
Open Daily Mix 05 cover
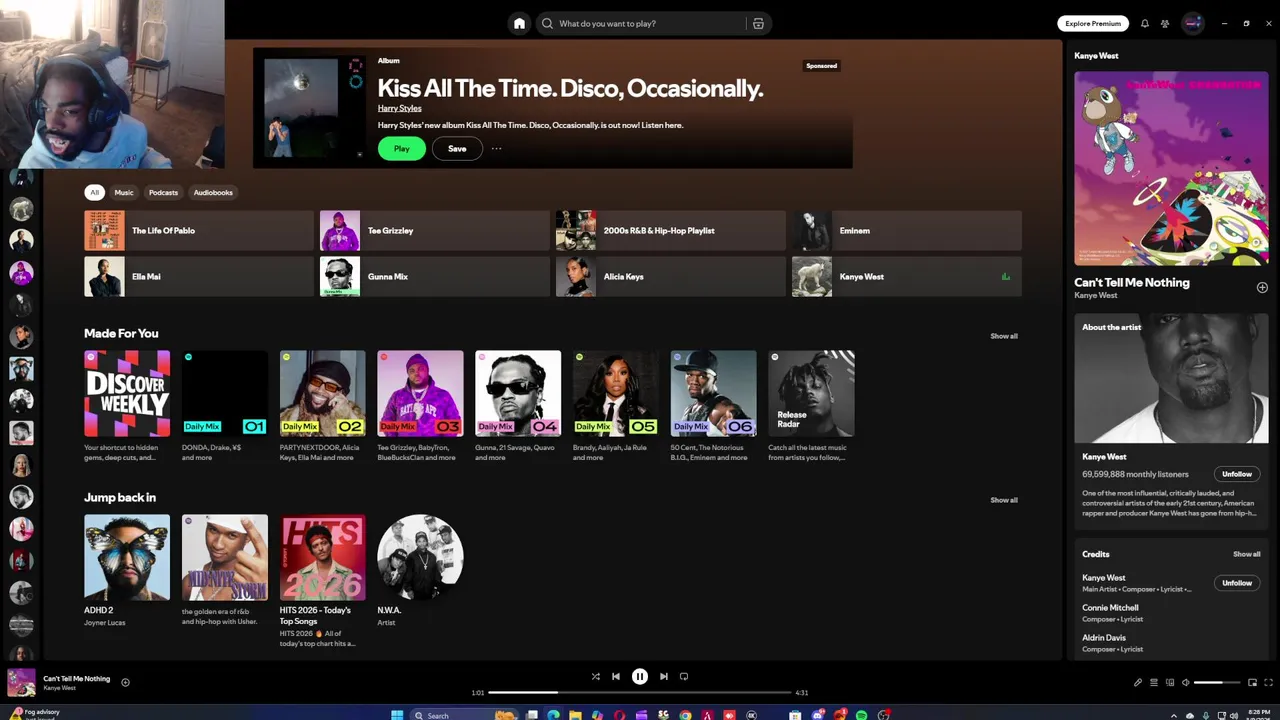coord(616,393)
